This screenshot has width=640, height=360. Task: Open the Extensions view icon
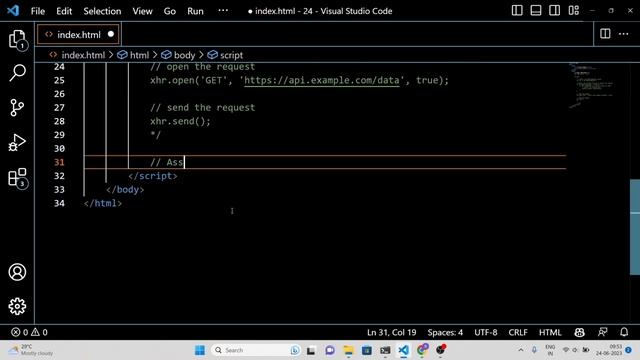coord(17,178)
